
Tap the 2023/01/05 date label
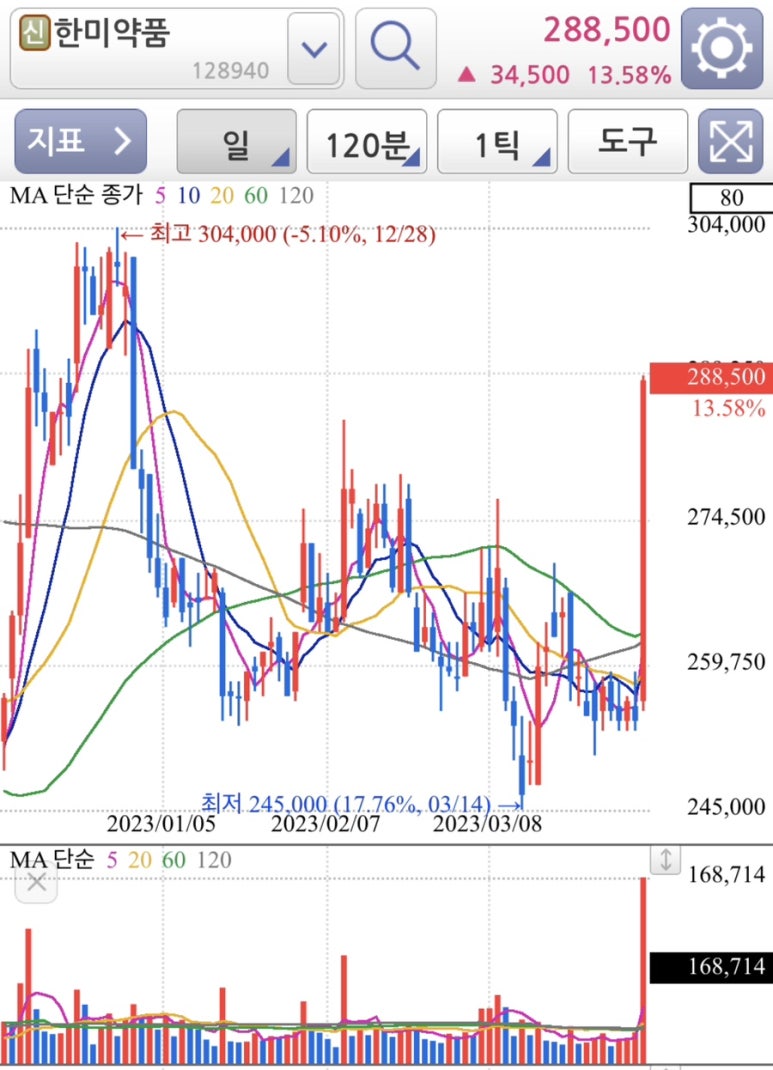161,824
